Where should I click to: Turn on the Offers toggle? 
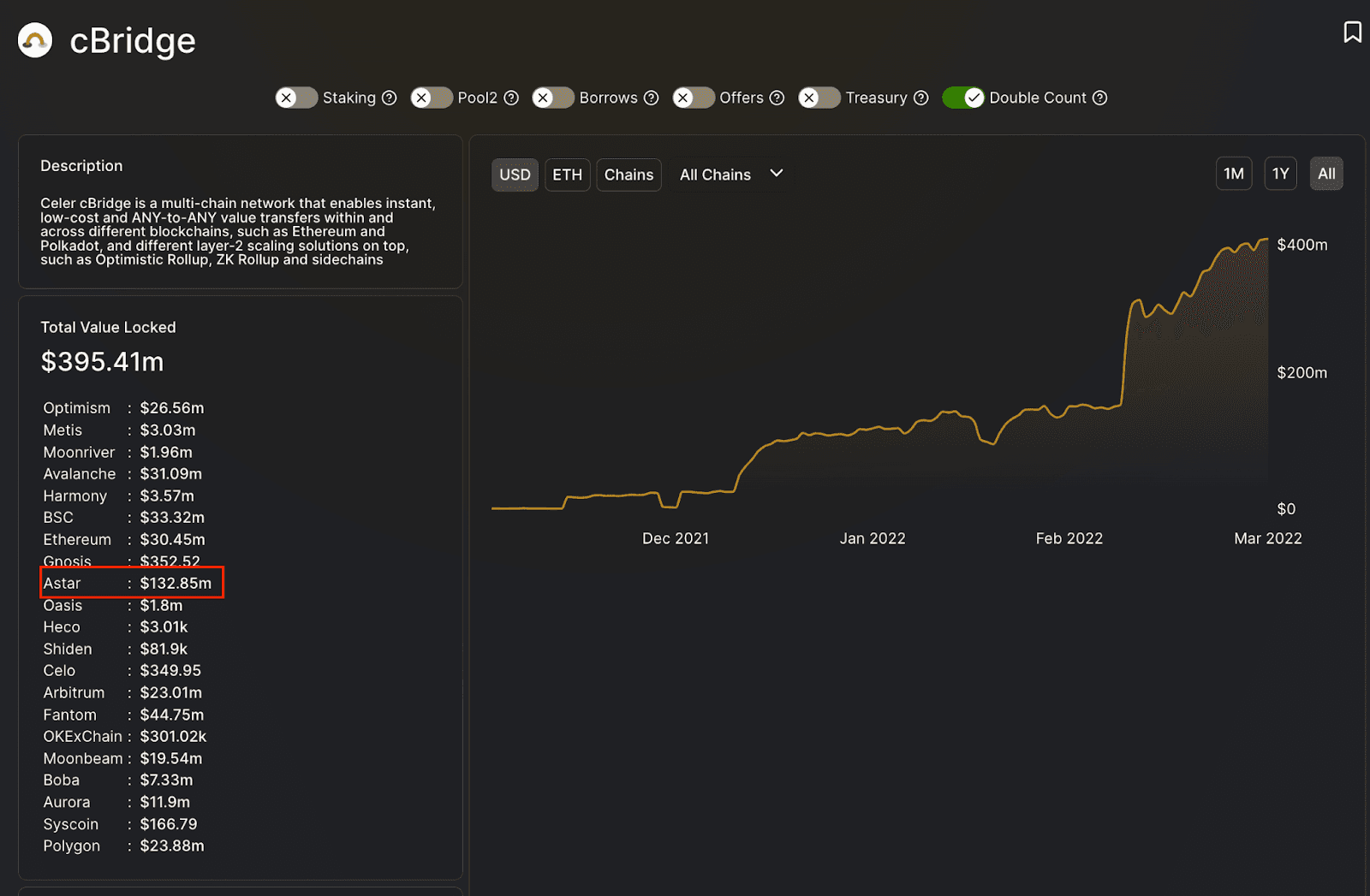(x=694, y=98)
